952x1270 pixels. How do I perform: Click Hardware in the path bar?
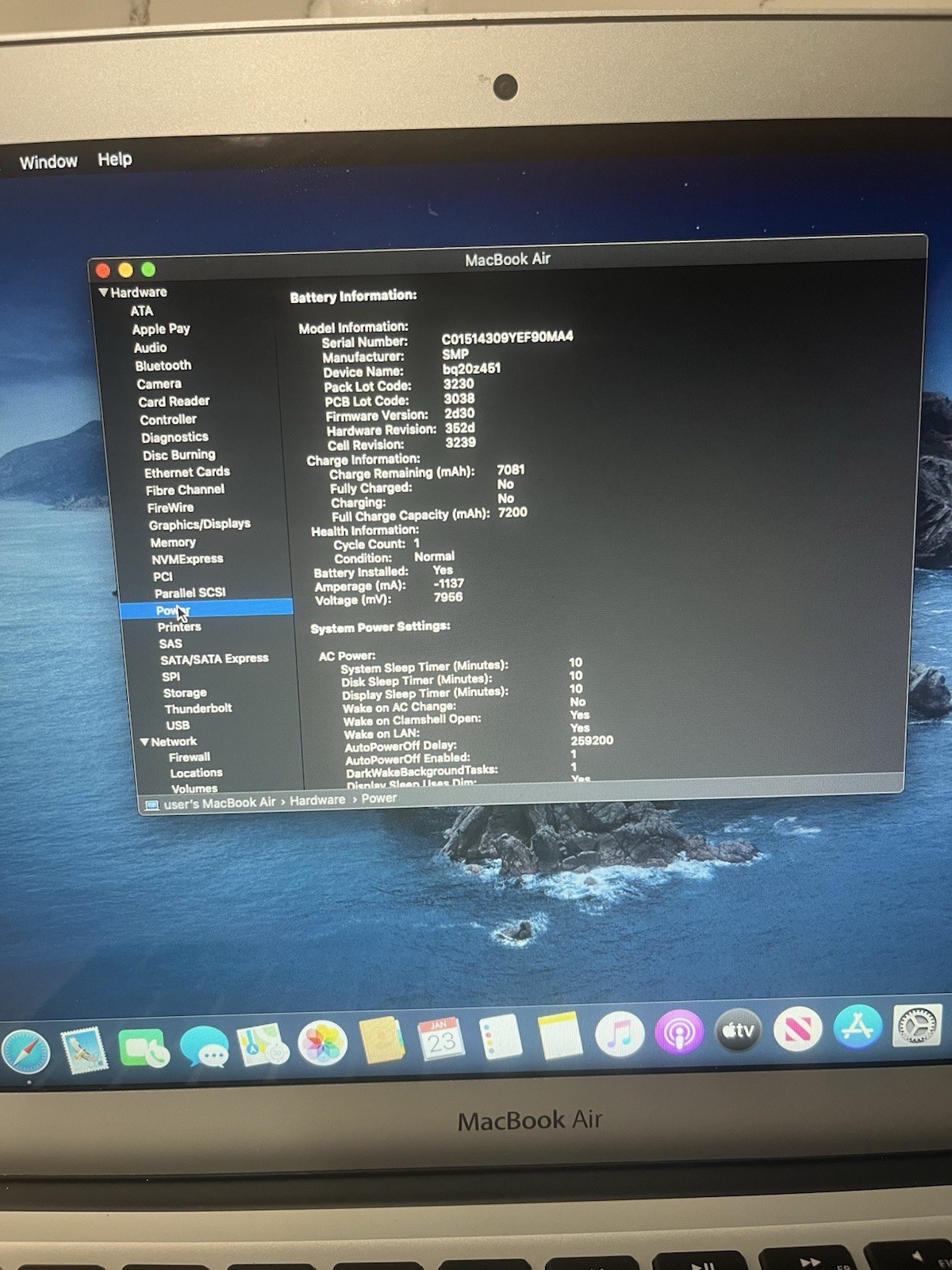point(317,800)
